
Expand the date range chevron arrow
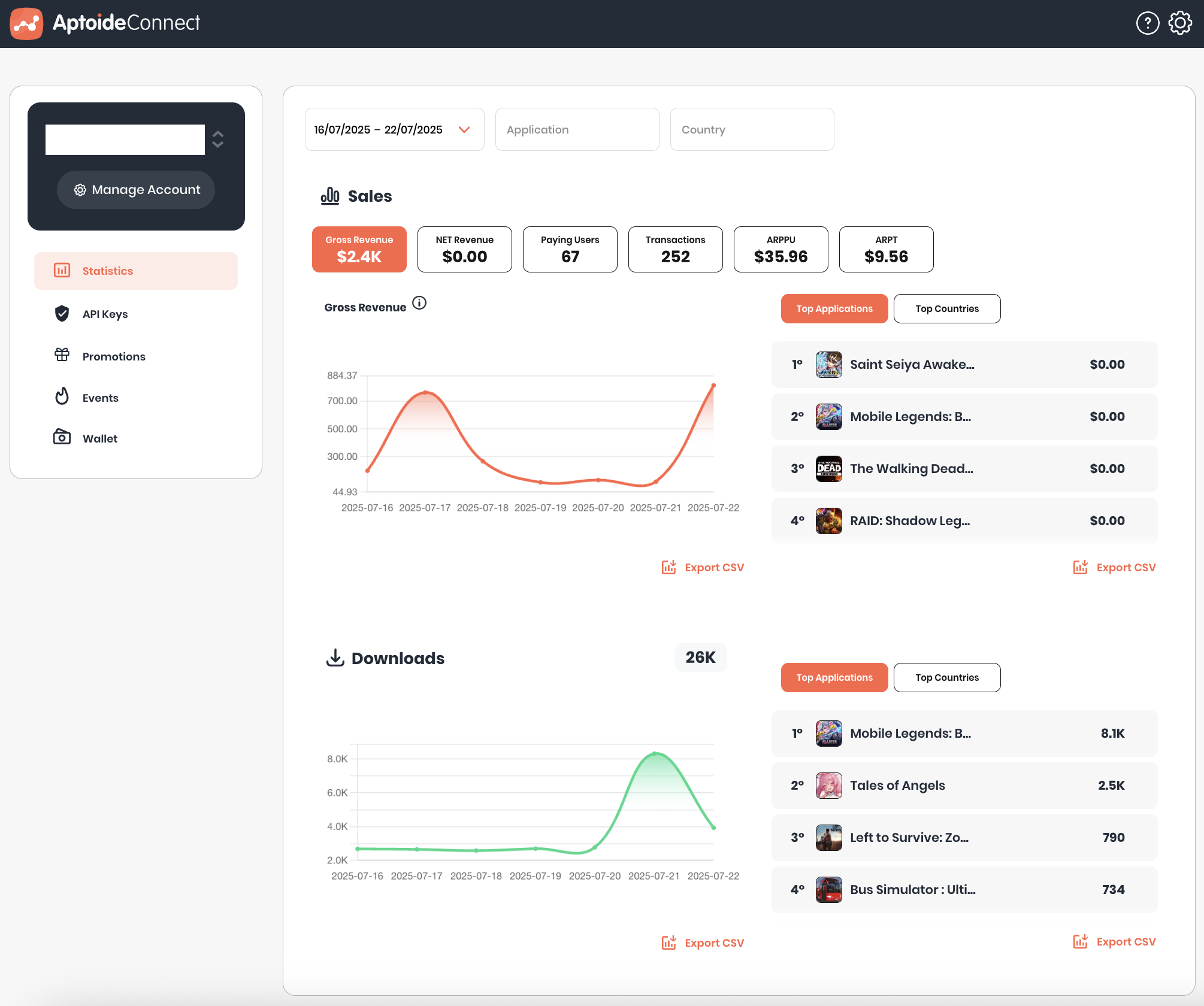[464, 130]
